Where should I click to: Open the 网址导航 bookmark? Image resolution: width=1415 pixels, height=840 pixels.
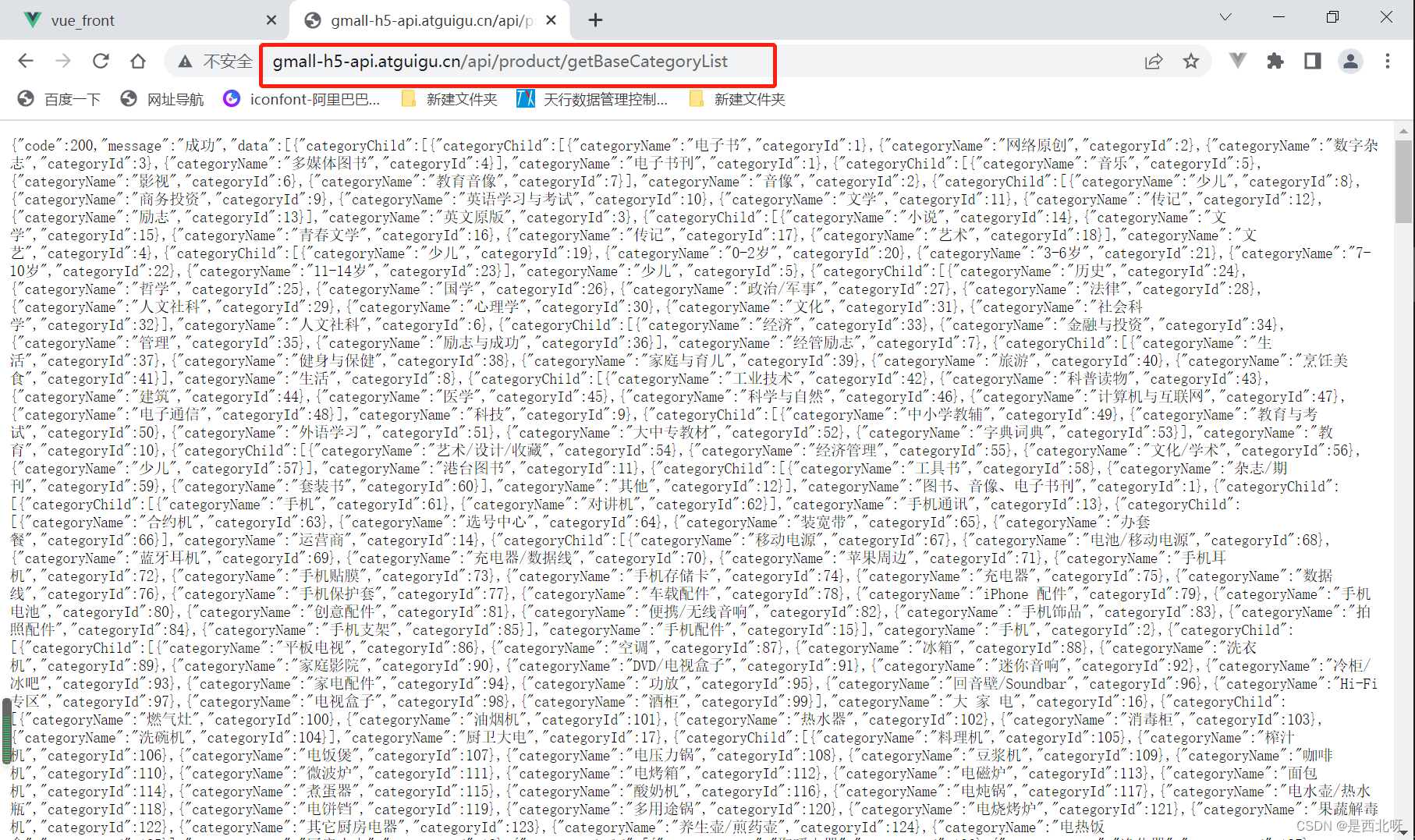pyautogui.click(x=162, y=99)
